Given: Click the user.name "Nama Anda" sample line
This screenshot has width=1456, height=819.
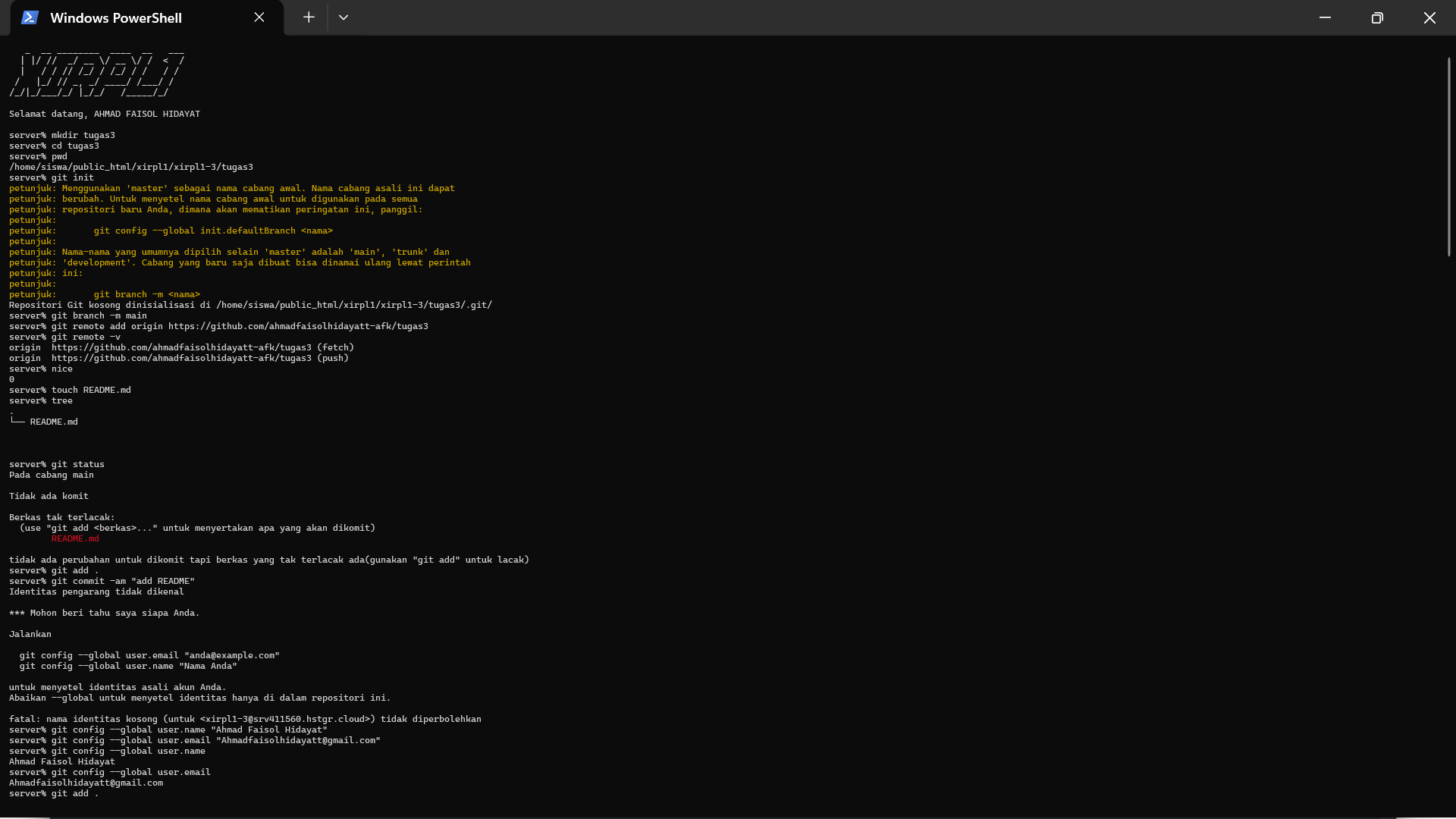Looking at the screenshot, I should [128, 666].
